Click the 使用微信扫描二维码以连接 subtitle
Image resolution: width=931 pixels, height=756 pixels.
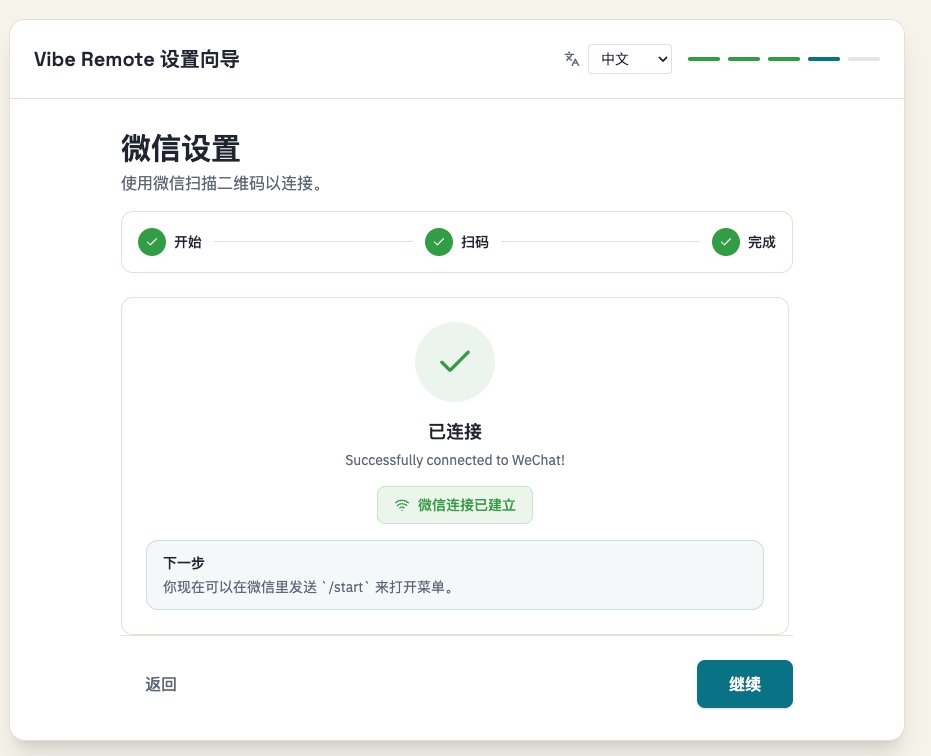tap(222, 183)
